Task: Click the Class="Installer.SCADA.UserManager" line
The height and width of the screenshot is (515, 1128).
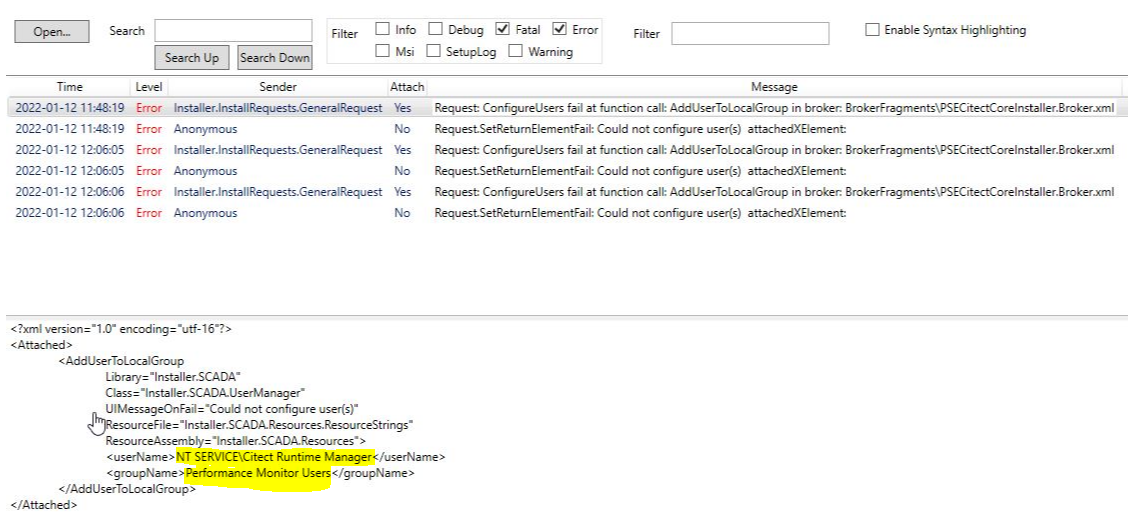Action: (x=206, y=393)
